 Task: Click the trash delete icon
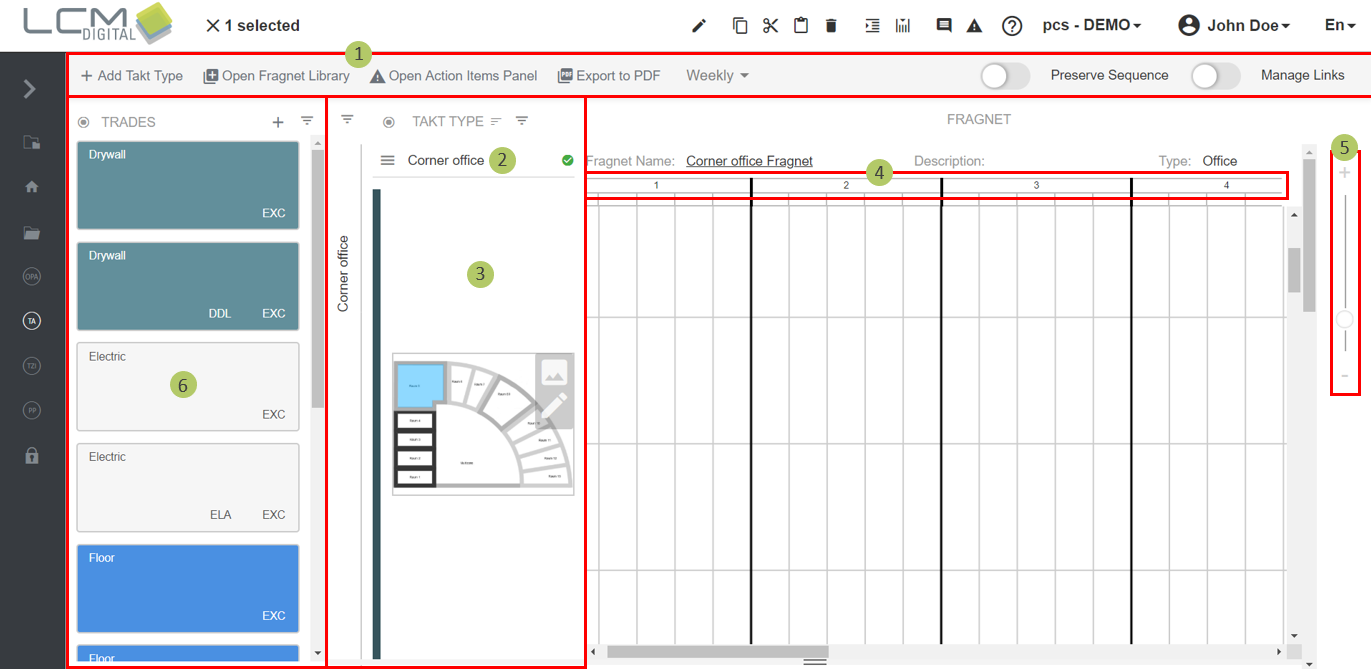831,26
